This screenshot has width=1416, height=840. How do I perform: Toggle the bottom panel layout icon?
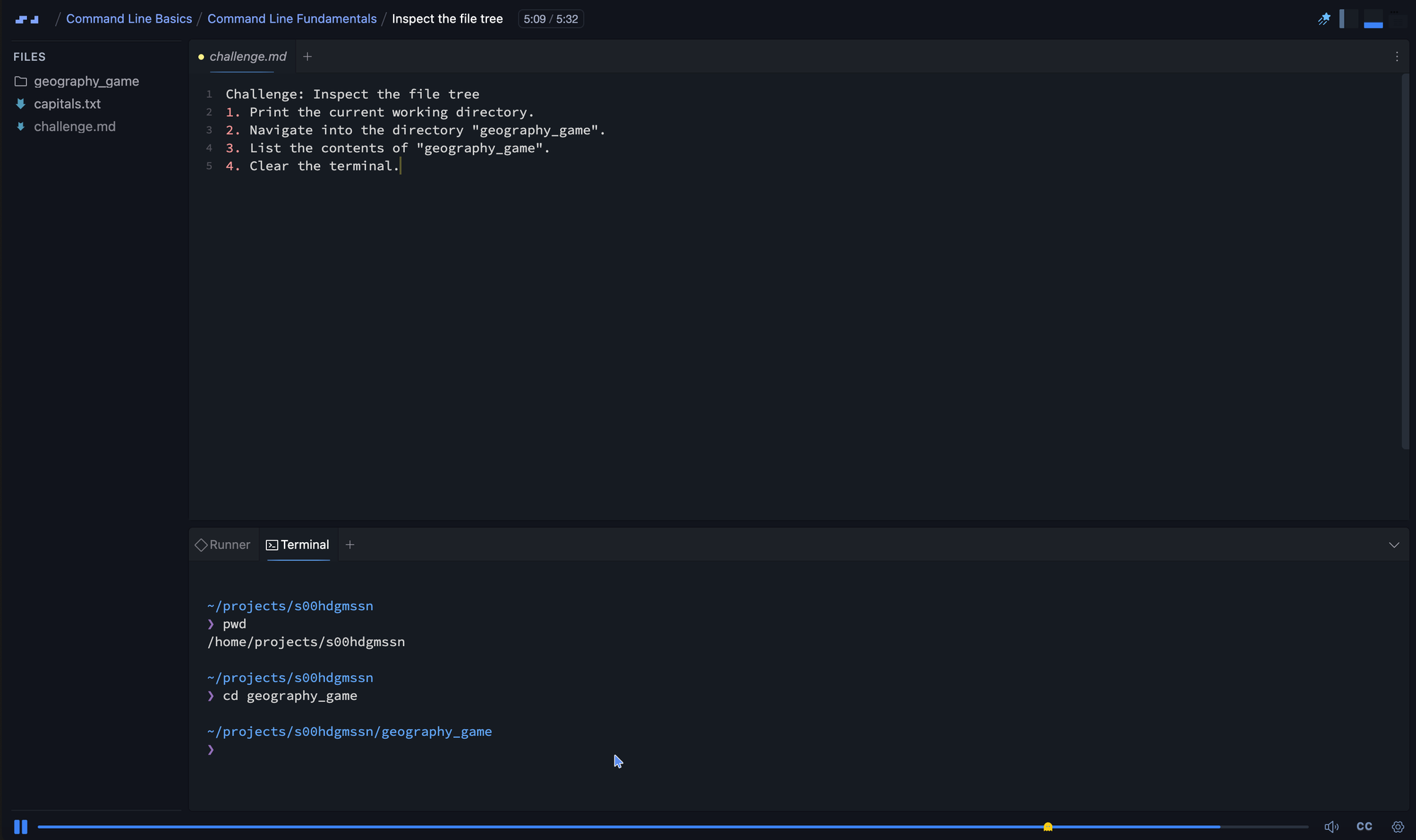pyautogui.click(x=1374, y=19)
